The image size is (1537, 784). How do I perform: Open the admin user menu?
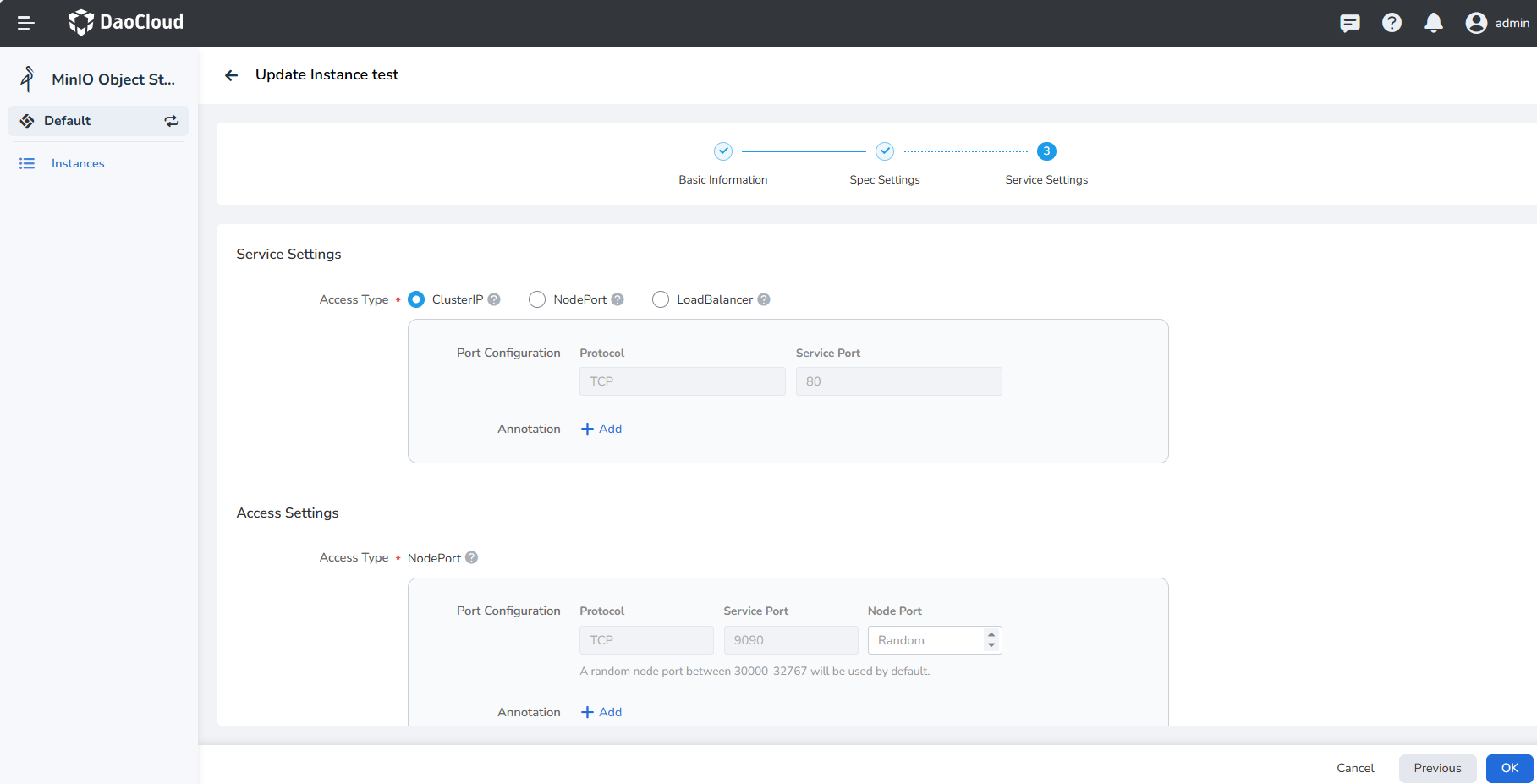tap(1497, 23)
